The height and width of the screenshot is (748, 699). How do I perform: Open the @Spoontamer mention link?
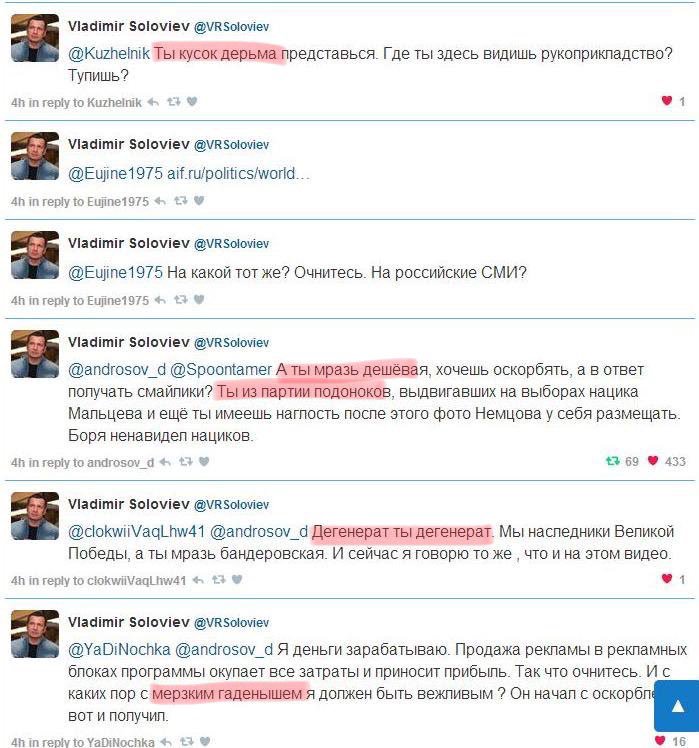pyautogui.click(x=221, y=370)
